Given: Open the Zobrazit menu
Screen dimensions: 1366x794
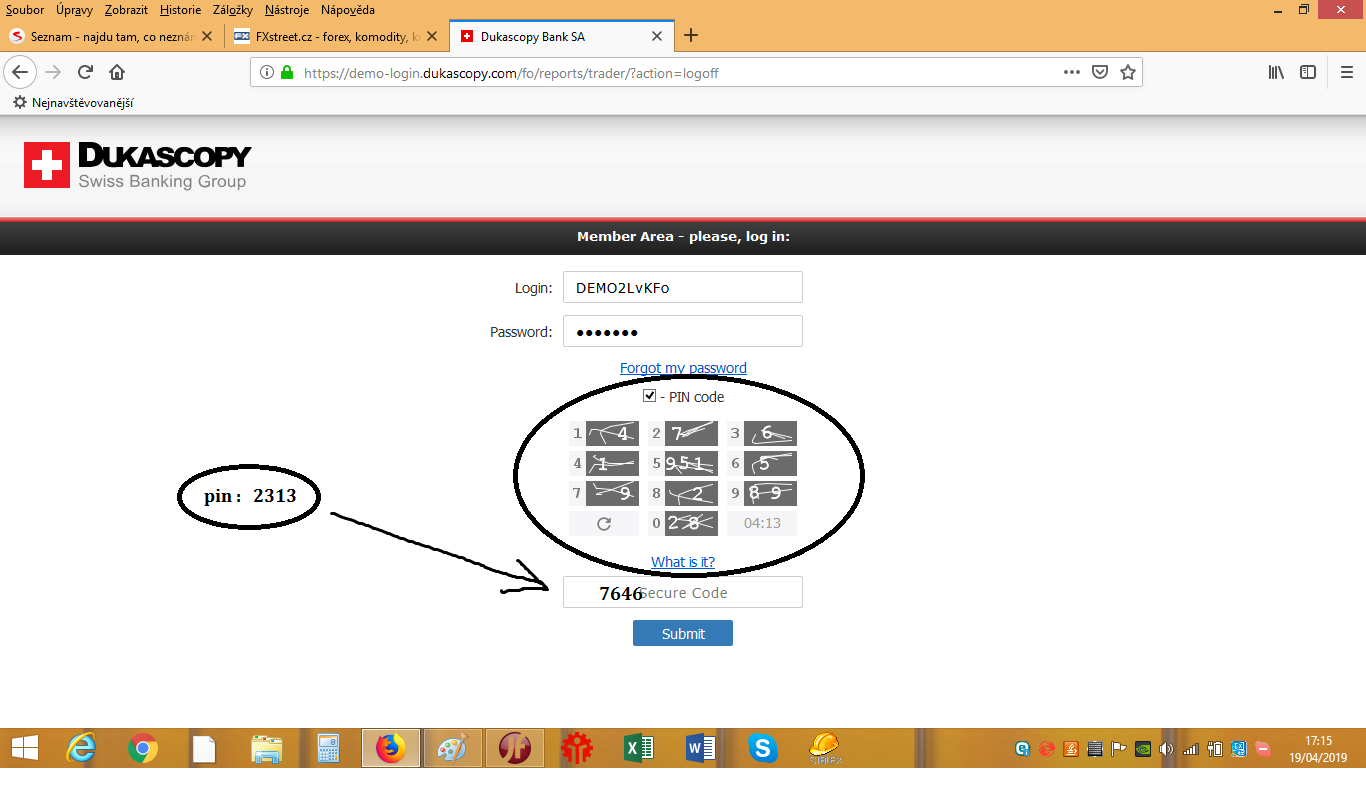Looking at the screenshot, I should (126, 10).
